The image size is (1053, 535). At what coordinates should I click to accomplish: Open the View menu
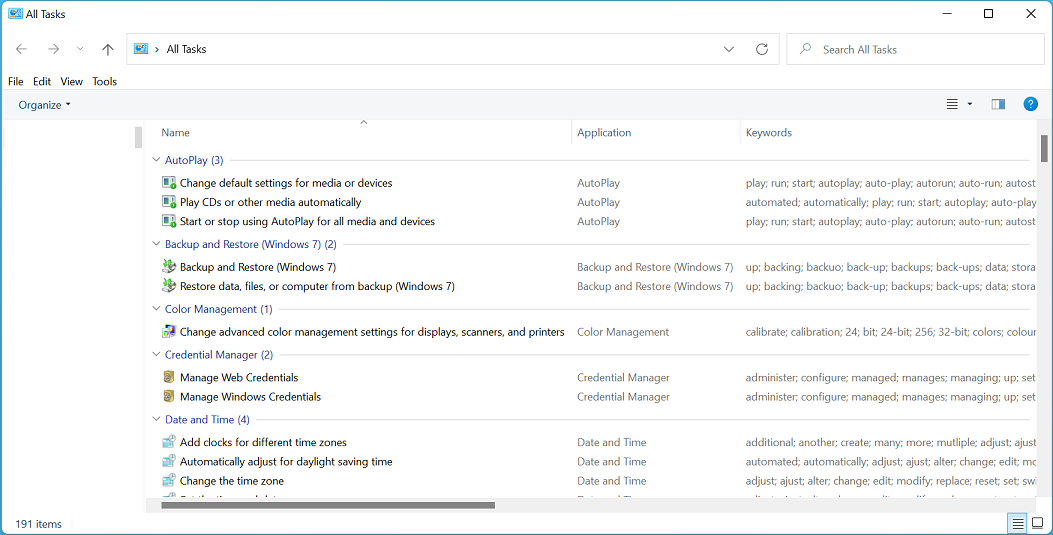point(71,81)
